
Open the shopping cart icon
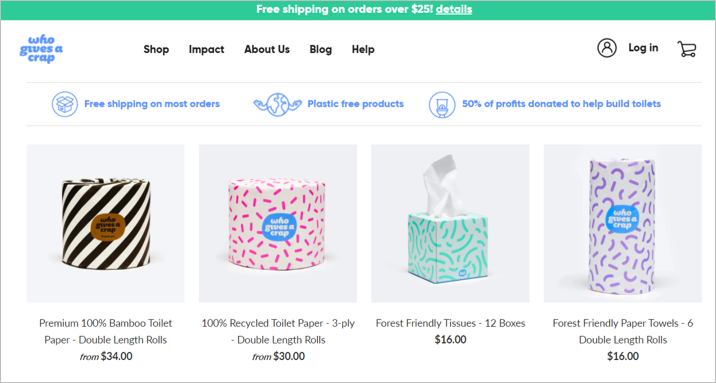pyautogui.click(x=687, y=49)
